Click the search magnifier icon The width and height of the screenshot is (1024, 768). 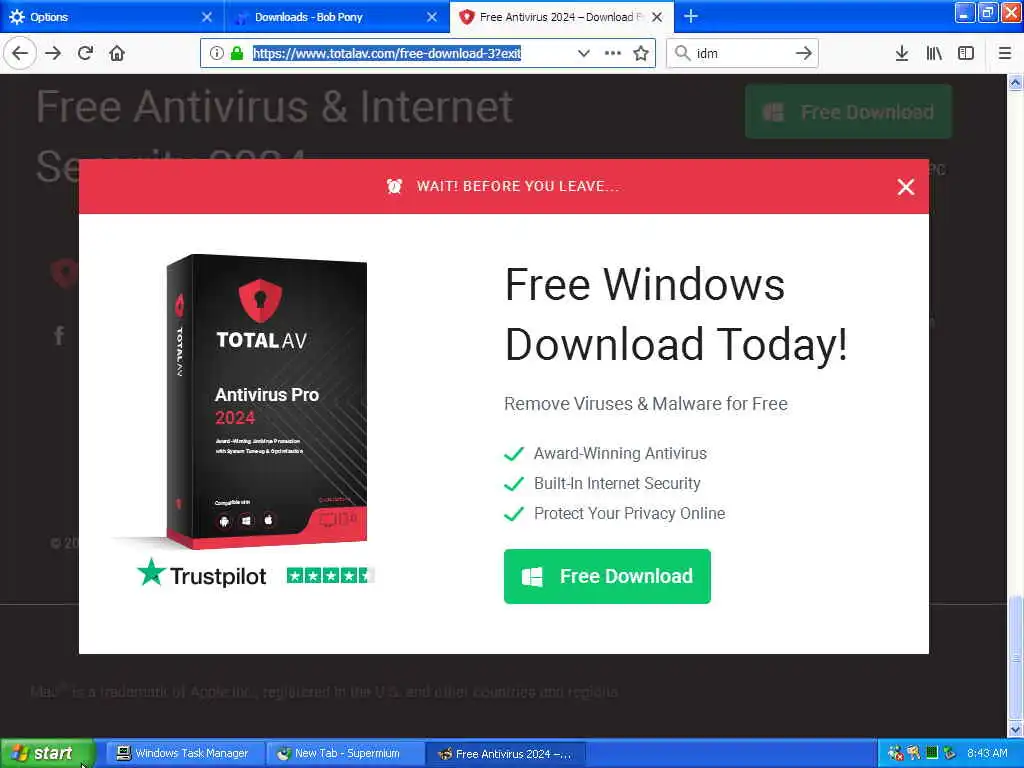(682, 54)
